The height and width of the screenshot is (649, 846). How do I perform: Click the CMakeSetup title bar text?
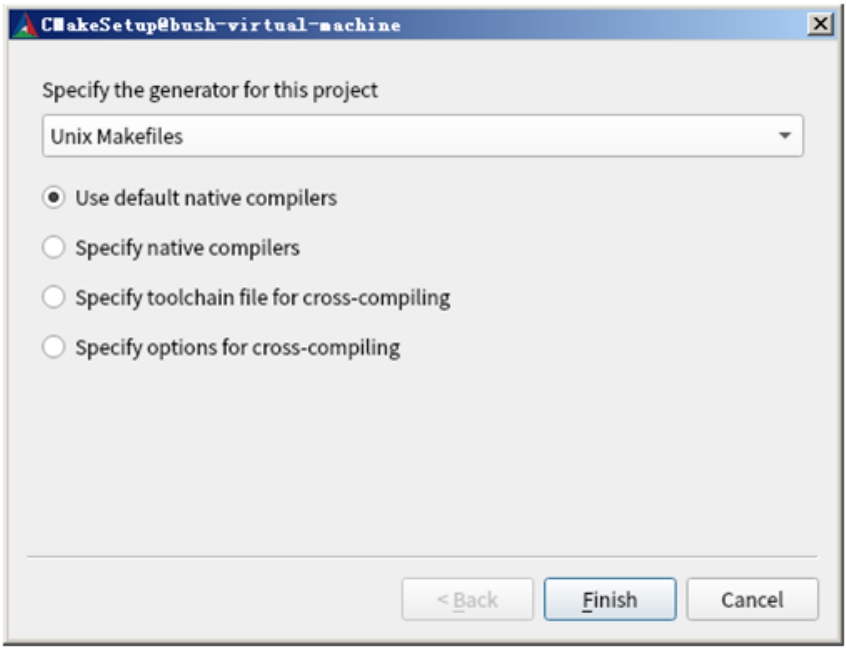pos(221,25)
